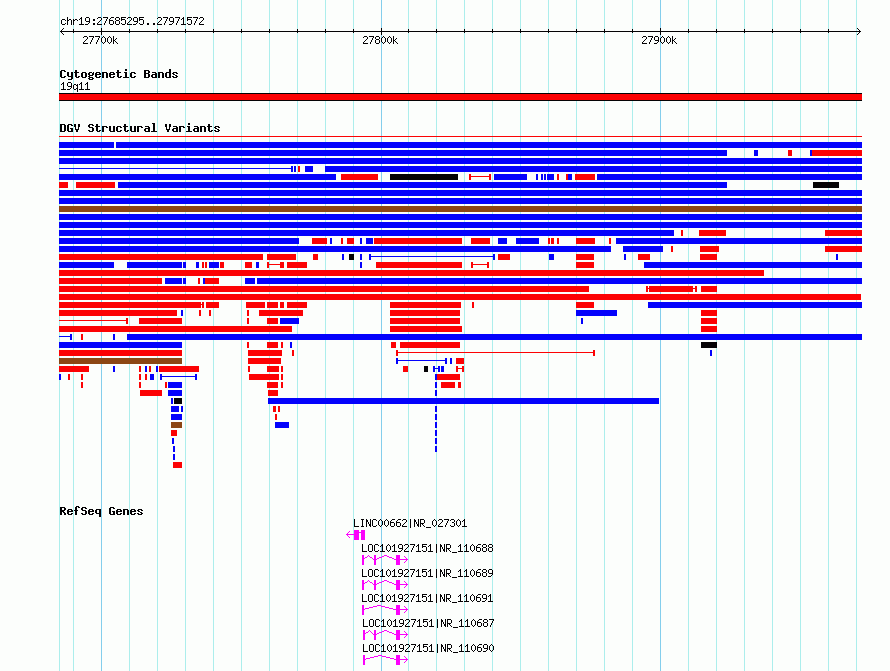Viewport: 890px width, 671px height.
Task: Click the long blue variant bar below all red clusters
Action: point(463,401)
